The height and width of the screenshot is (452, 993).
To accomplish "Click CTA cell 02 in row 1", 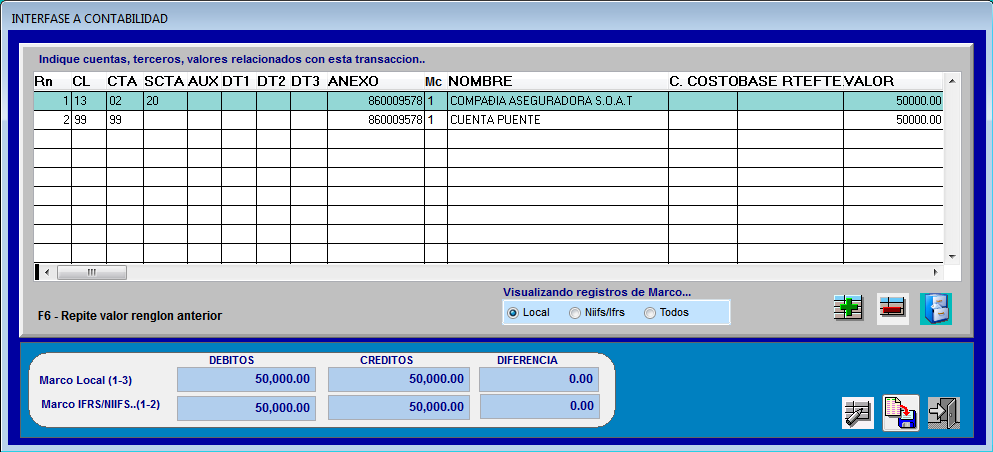I will click(x=125, y=101).
